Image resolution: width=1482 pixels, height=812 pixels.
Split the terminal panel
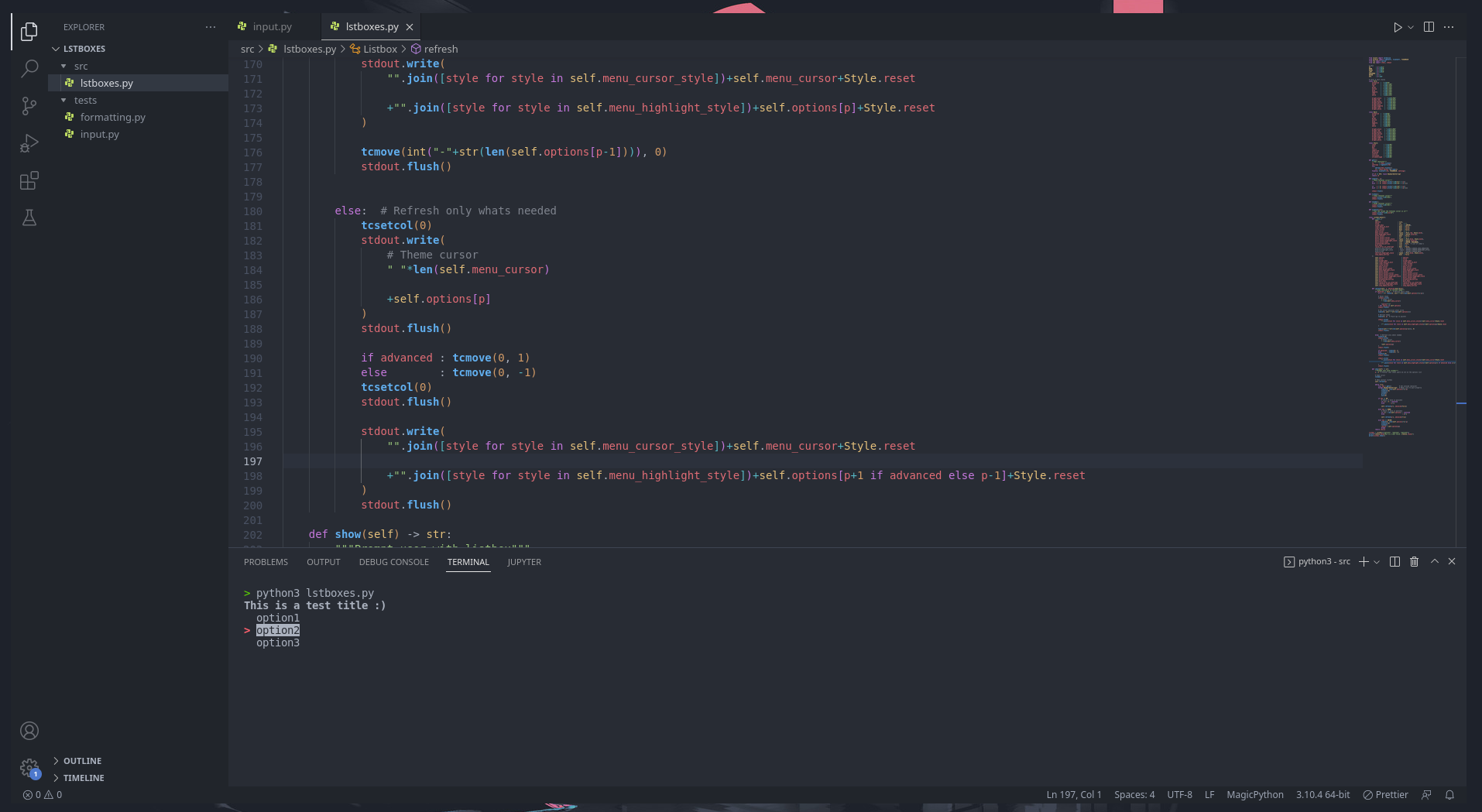click(1395, 562)
